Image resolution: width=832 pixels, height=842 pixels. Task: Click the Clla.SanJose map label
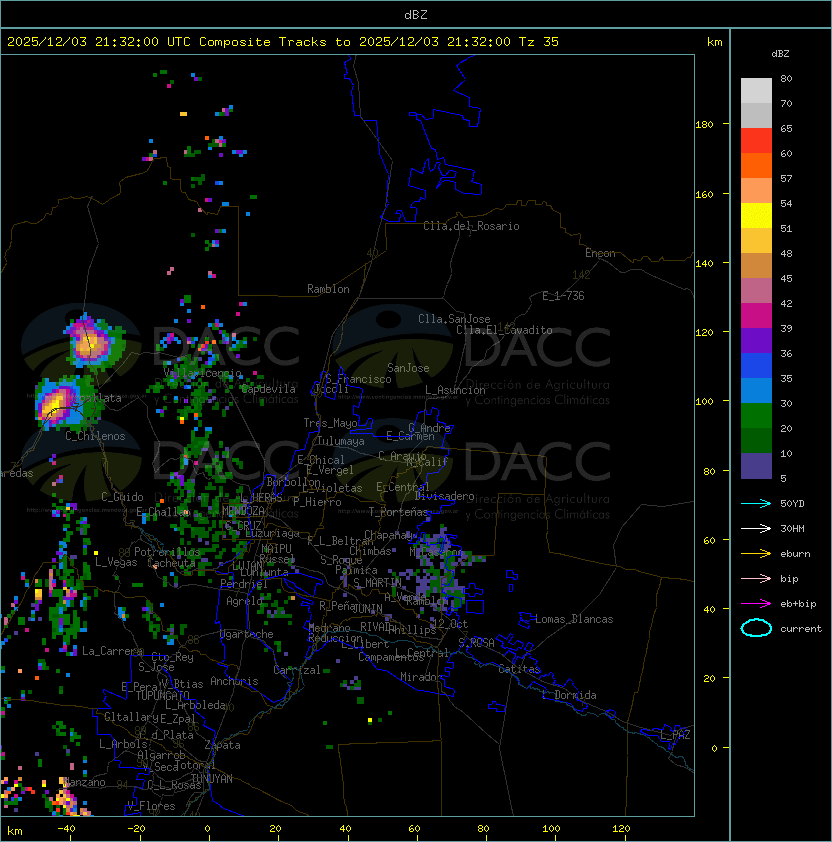(x=454, y=319)
